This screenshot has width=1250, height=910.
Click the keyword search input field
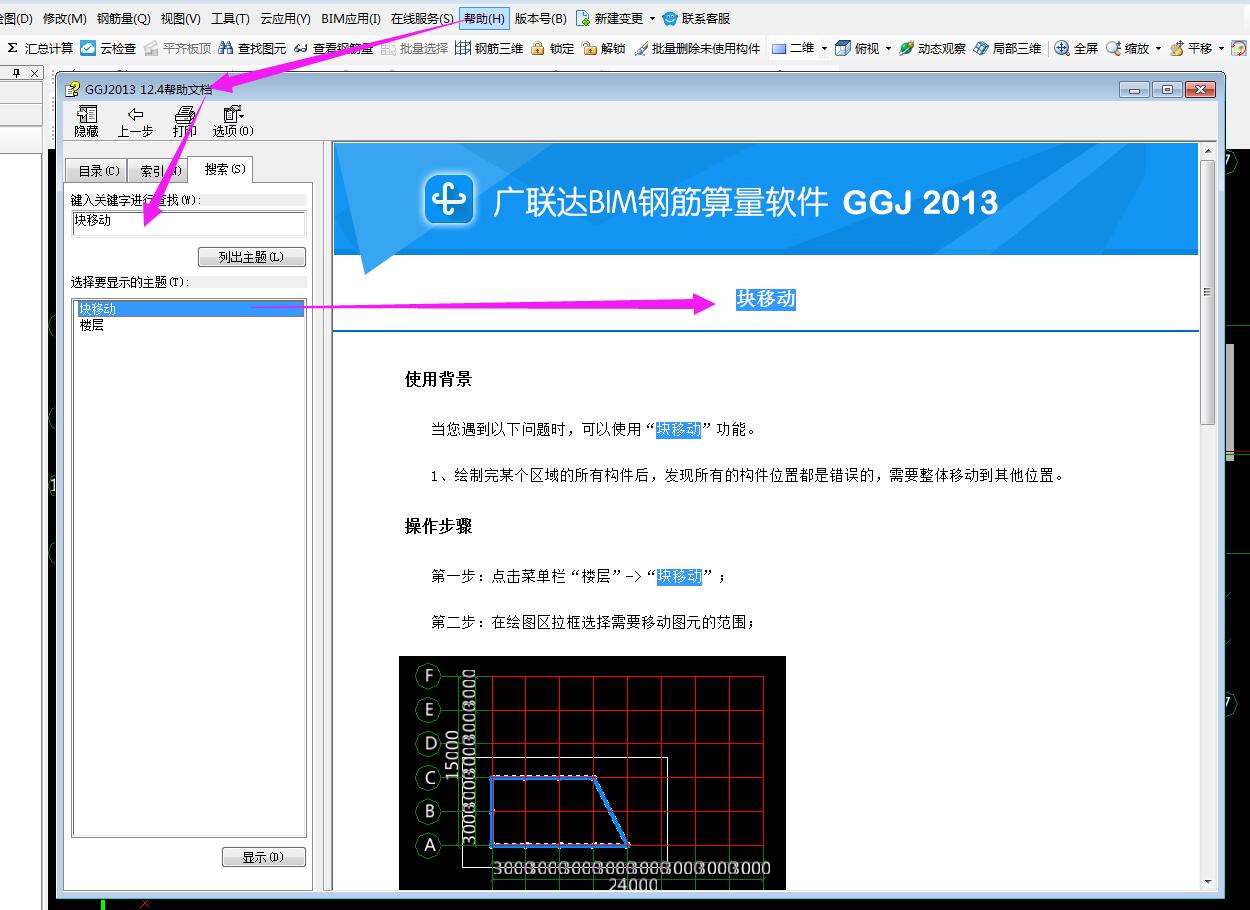188,222
